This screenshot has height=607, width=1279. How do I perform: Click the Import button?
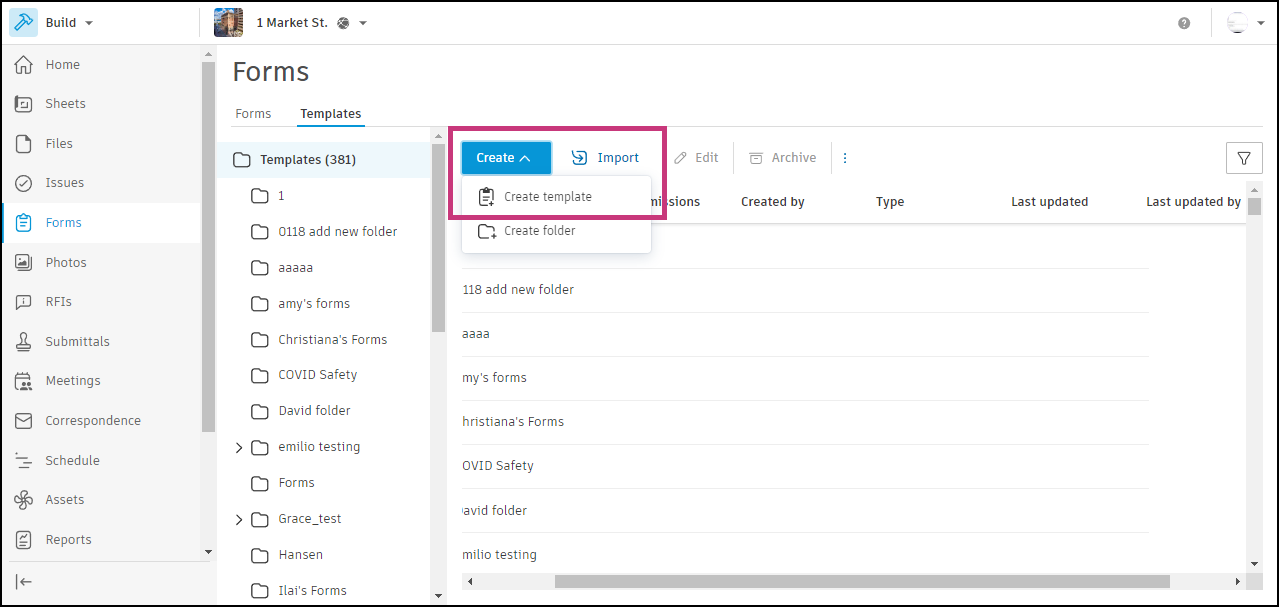point(605,158)
